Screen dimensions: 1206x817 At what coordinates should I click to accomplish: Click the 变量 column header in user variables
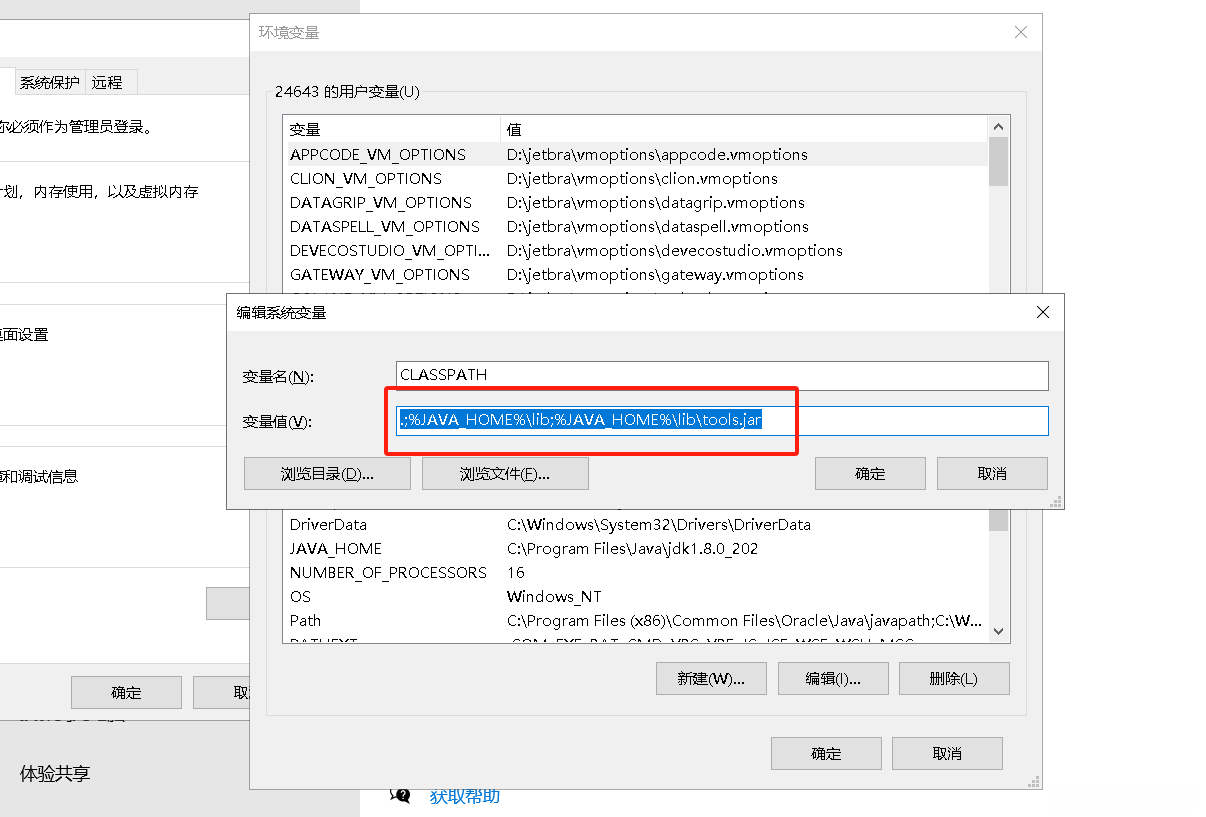(392, 129)
